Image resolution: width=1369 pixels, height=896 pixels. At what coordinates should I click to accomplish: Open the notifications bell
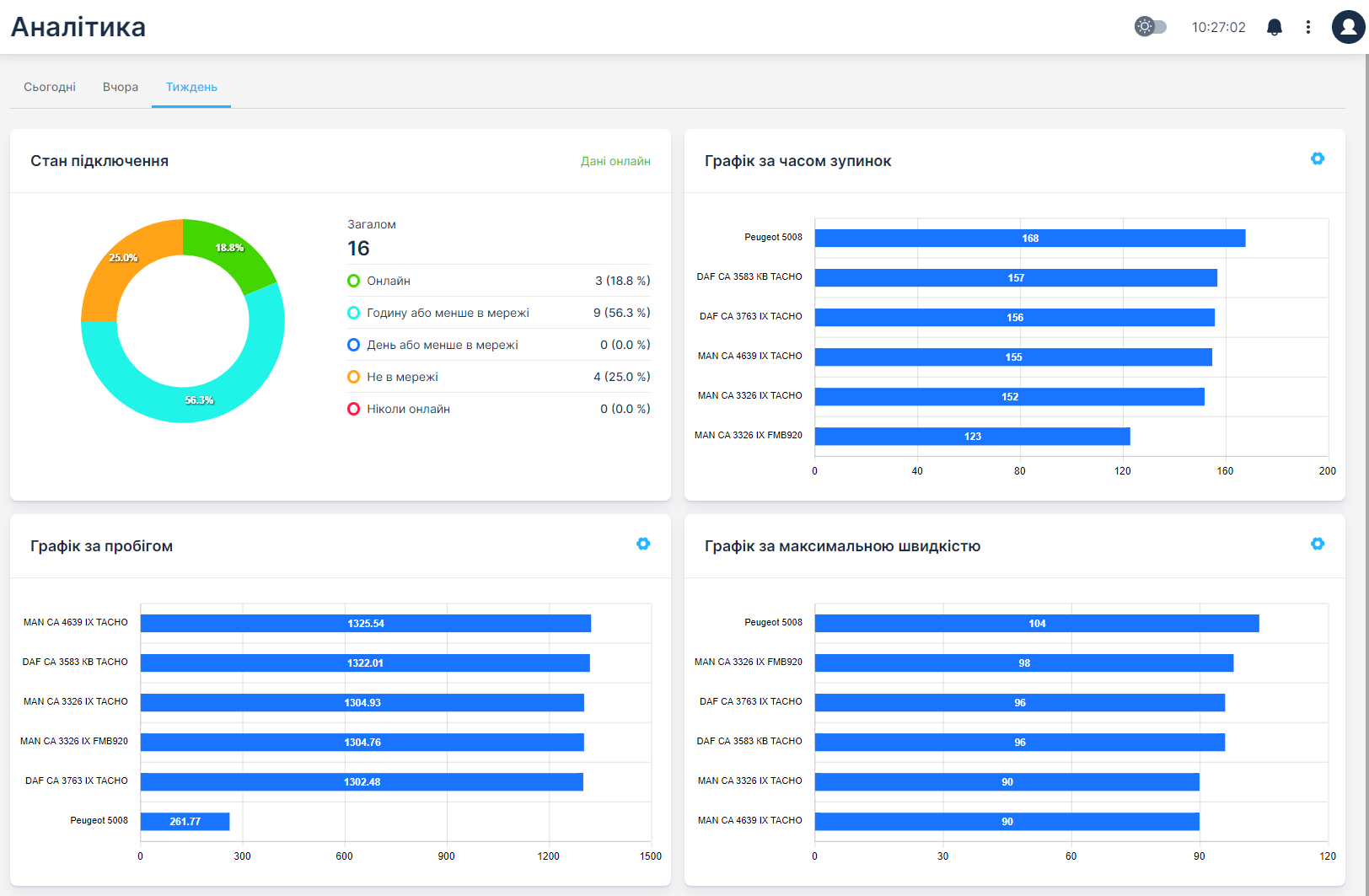tap(1275, 27)
